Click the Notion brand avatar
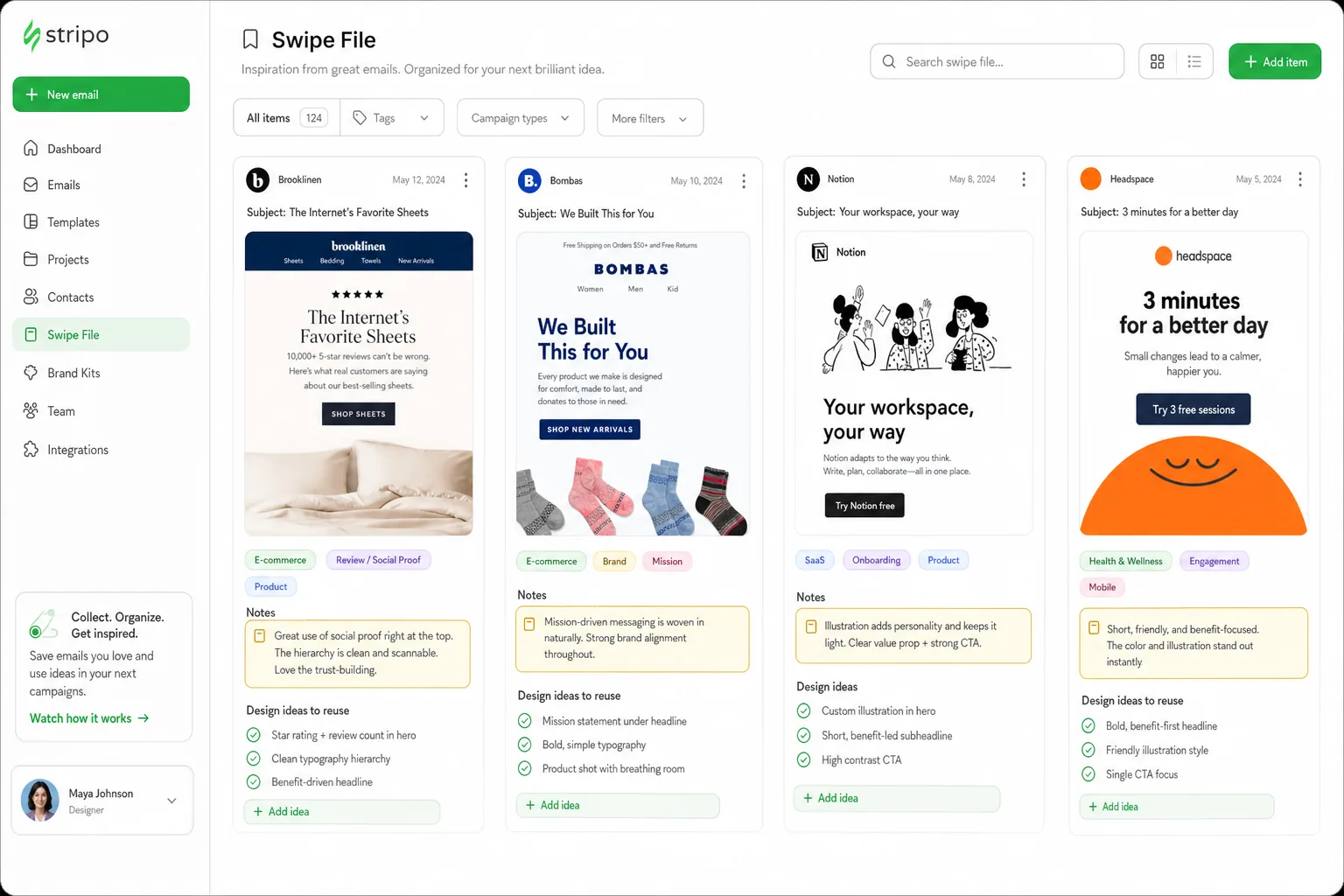 click(808, 179)
